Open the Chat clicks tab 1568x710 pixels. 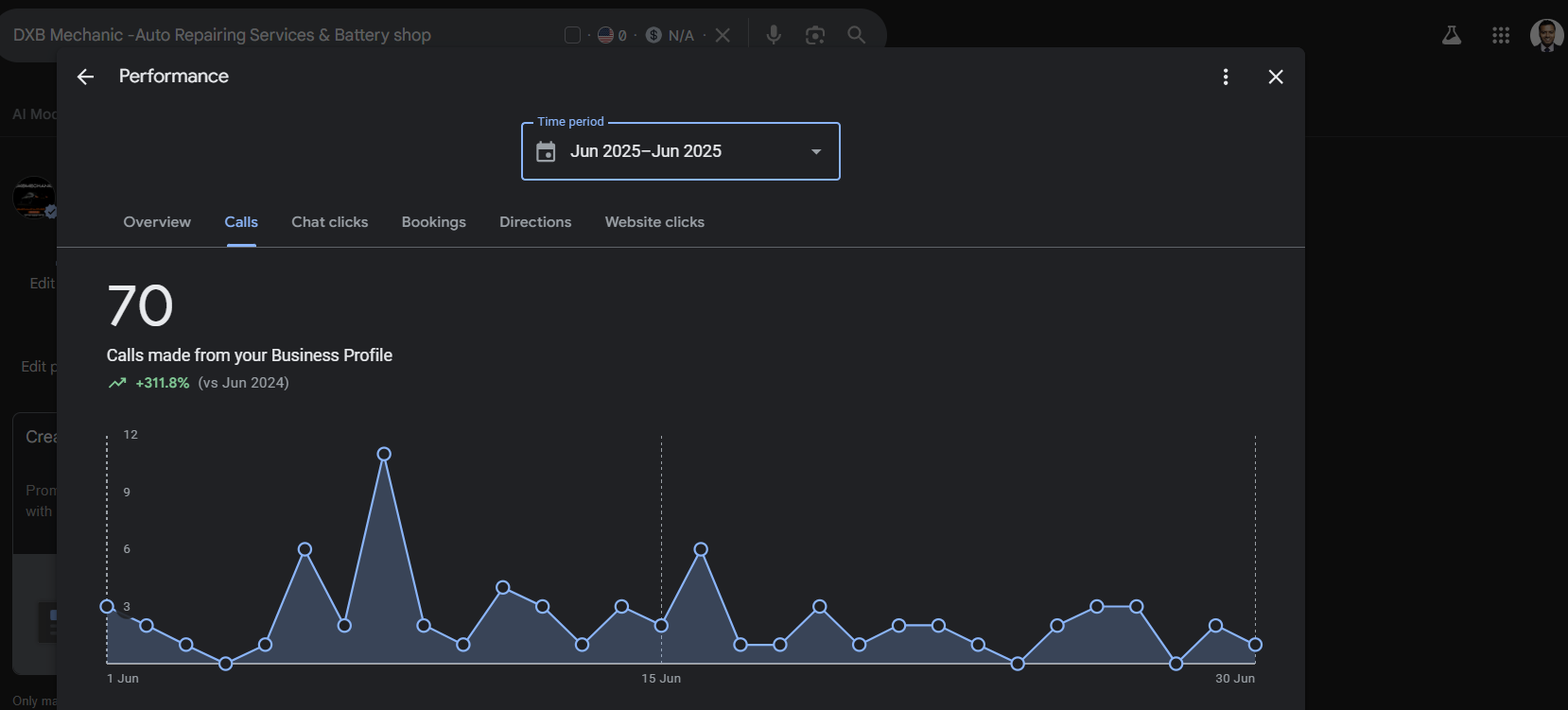click(x=330, y=222)
